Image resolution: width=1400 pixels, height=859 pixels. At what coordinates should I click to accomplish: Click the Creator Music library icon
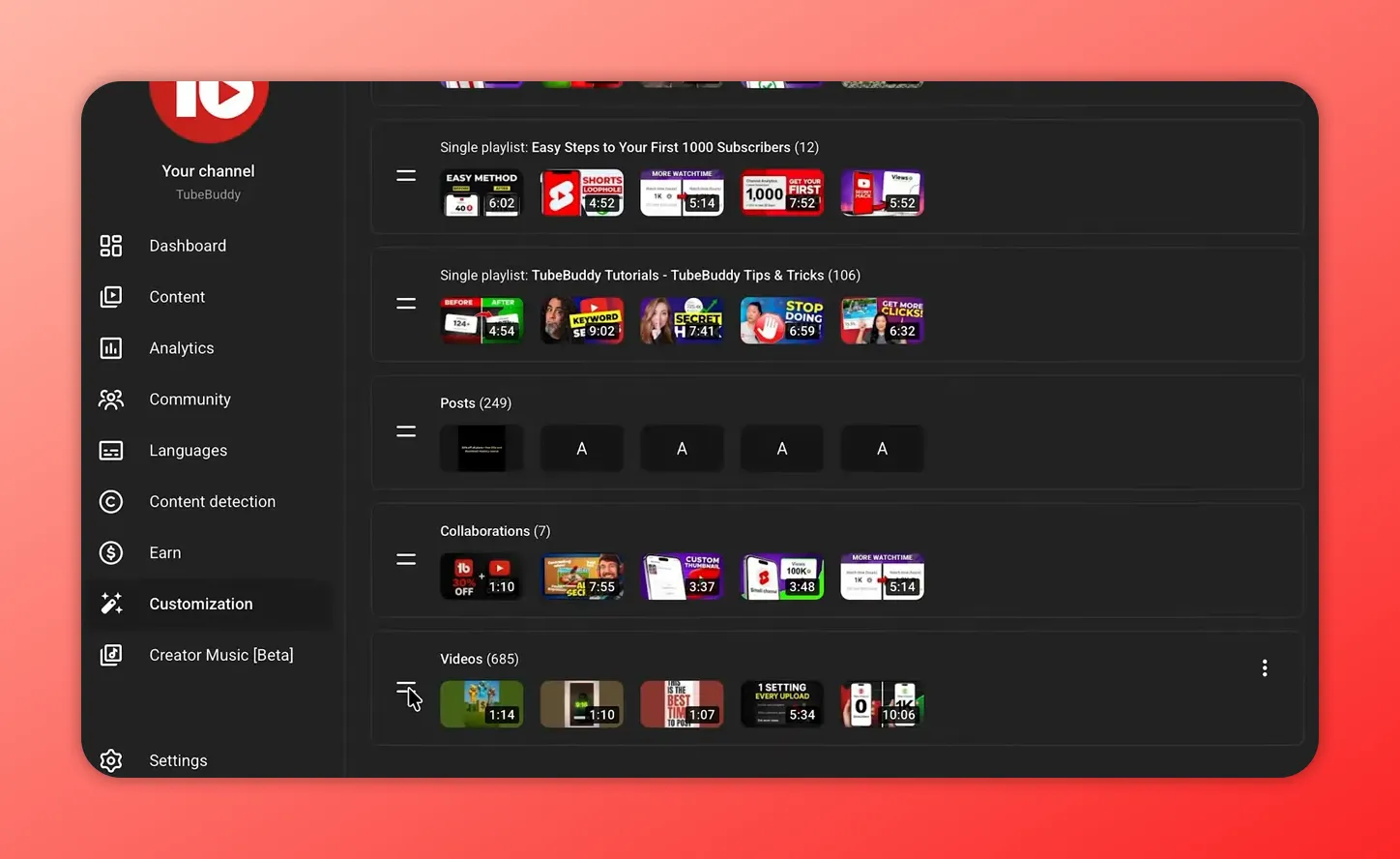pos(111,655)
